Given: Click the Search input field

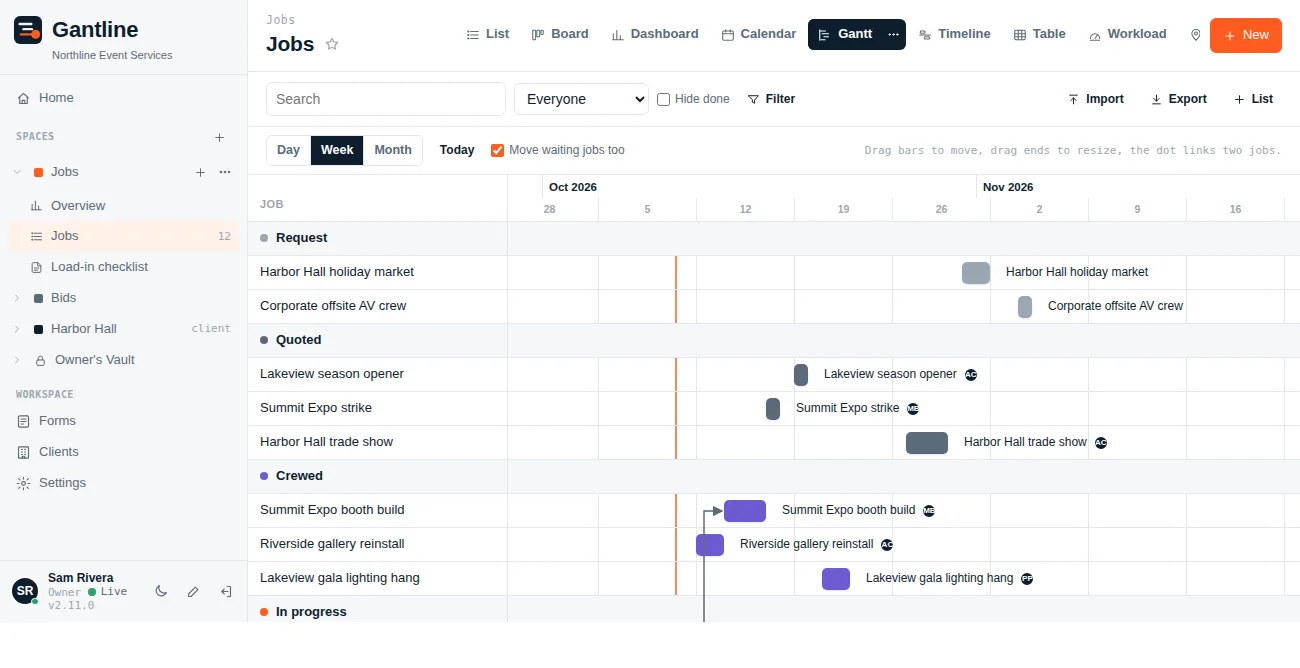Looking at the screenshot, I should (x=386, y=99).
